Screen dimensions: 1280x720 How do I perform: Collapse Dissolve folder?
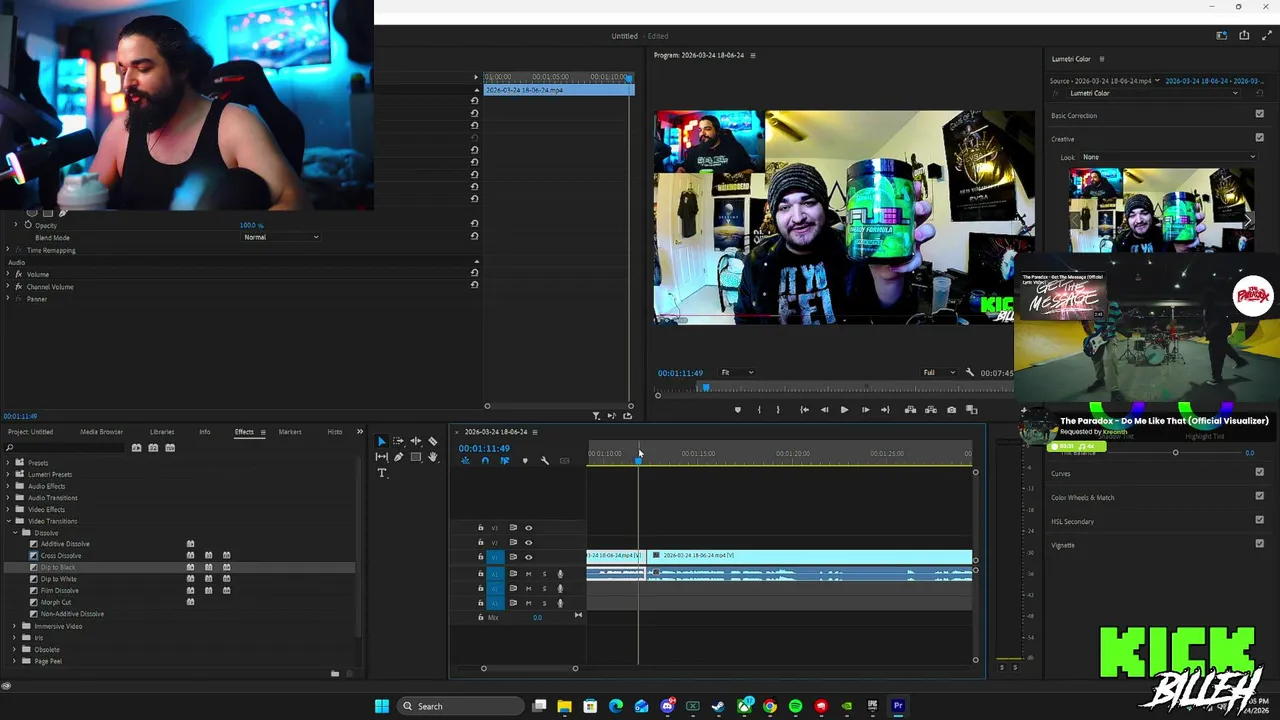pyautogui.click(x=15, y=533)
